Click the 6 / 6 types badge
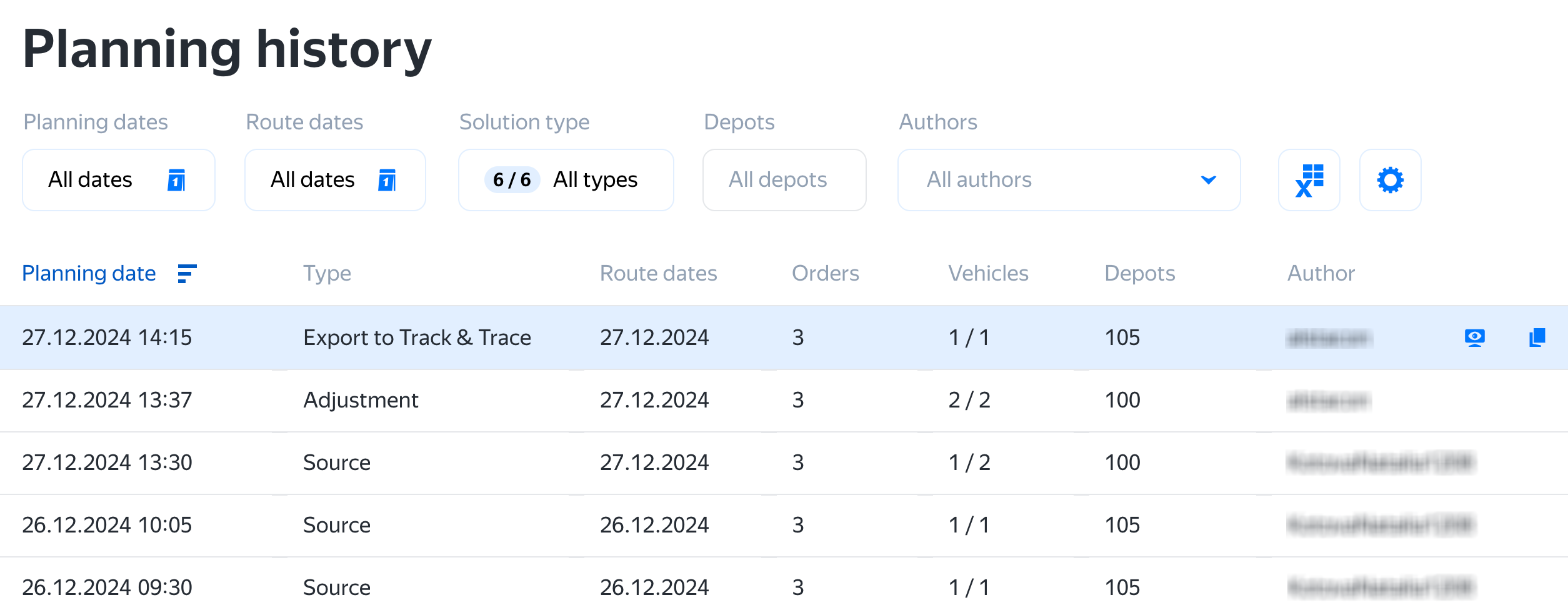 511,180
